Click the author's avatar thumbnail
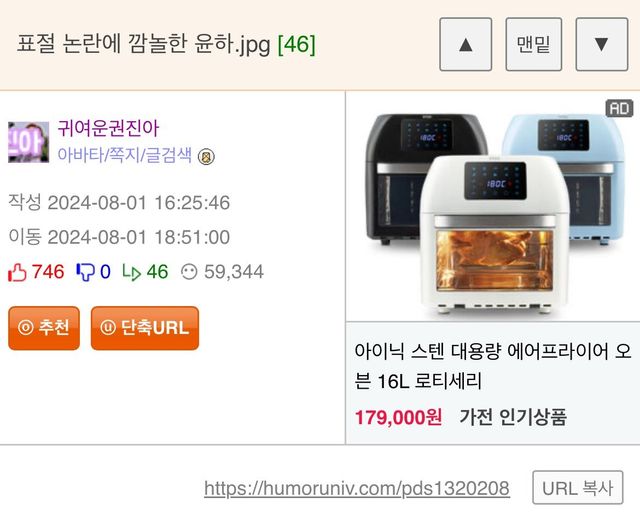Viewport: 640px width, 523px height. pos(29,142)
